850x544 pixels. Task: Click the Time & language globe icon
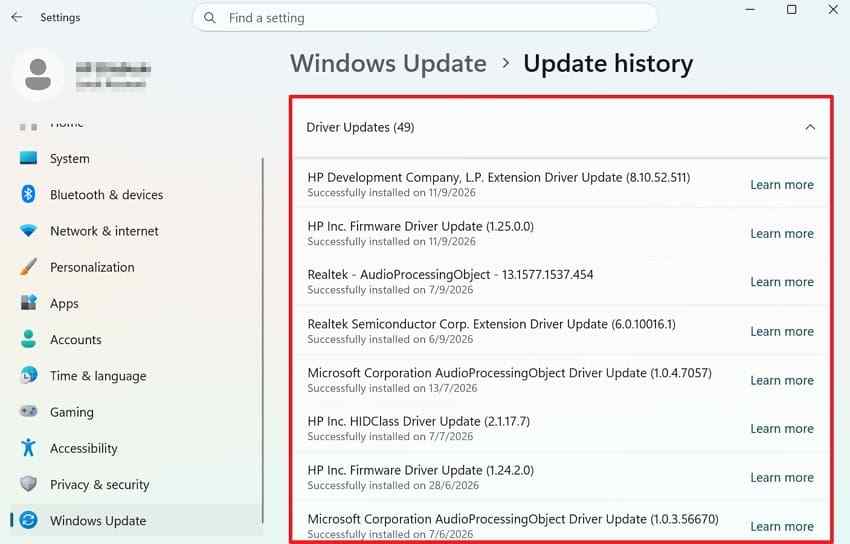point(28,375)
